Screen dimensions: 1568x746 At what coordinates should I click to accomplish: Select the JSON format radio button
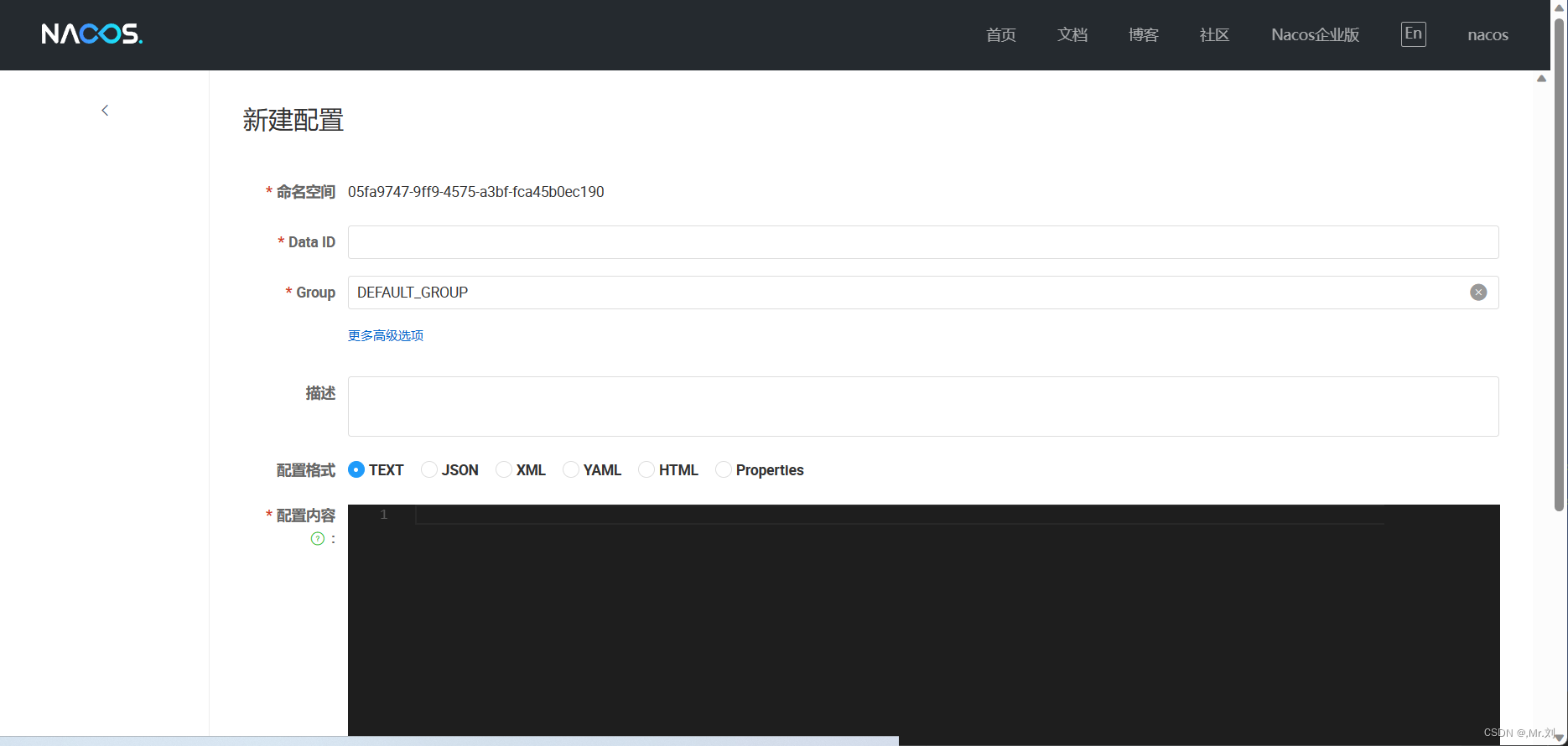pos(429,469)
